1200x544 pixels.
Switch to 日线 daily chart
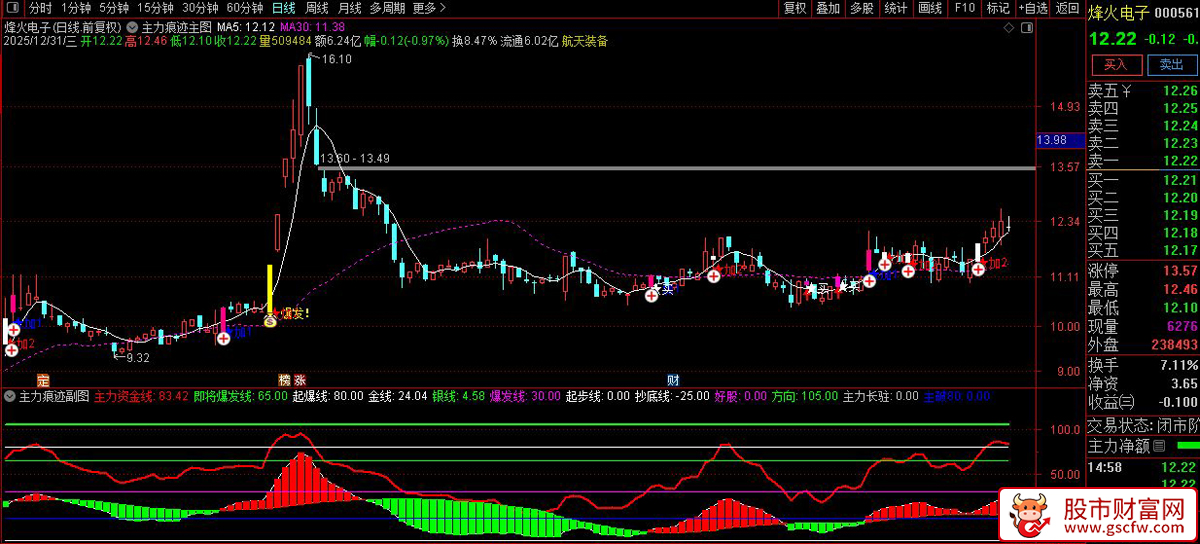tap(284, 8)
